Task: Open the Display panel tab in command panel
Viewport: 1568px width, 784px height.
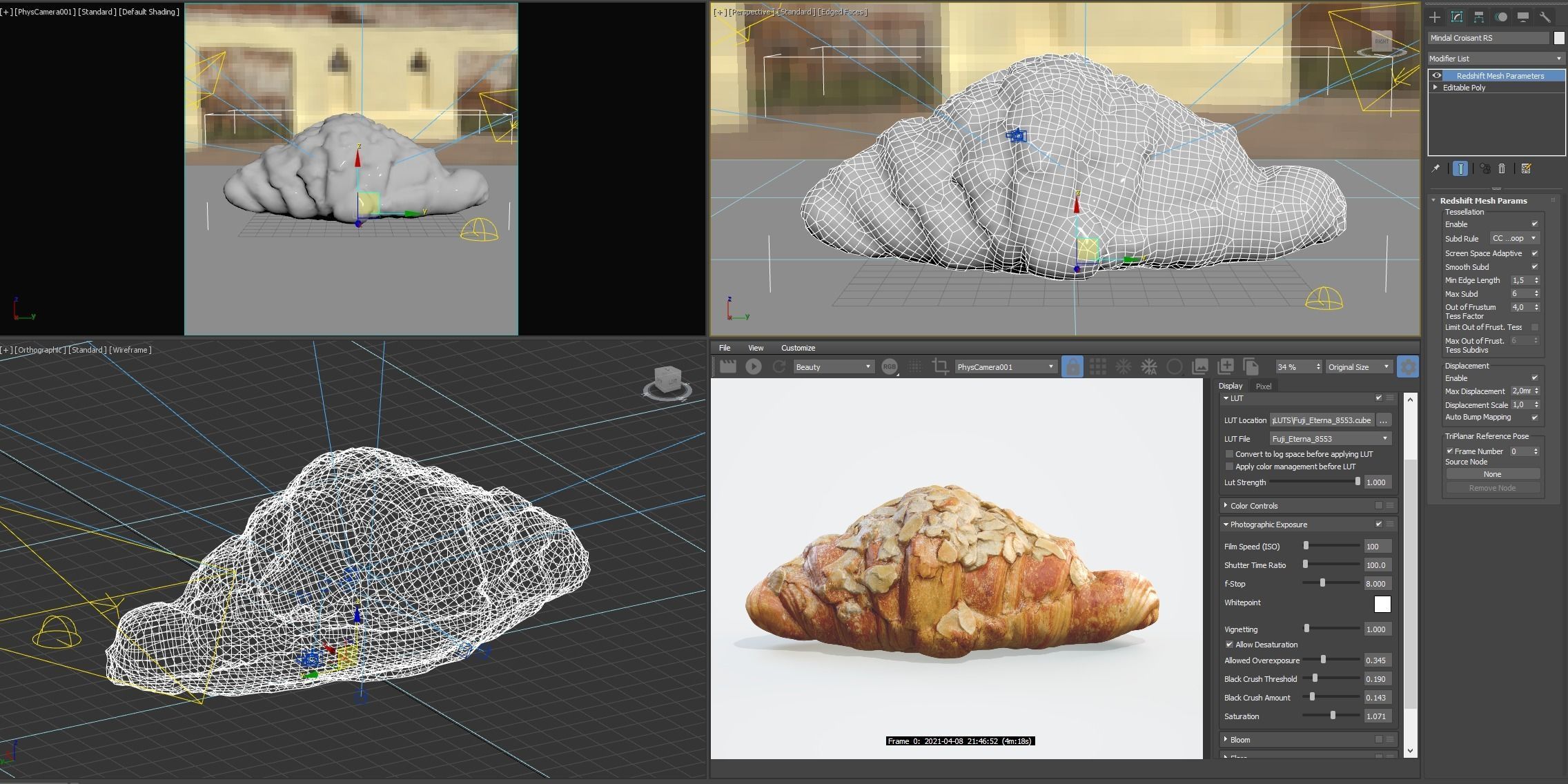Action: coord(1523,17)
